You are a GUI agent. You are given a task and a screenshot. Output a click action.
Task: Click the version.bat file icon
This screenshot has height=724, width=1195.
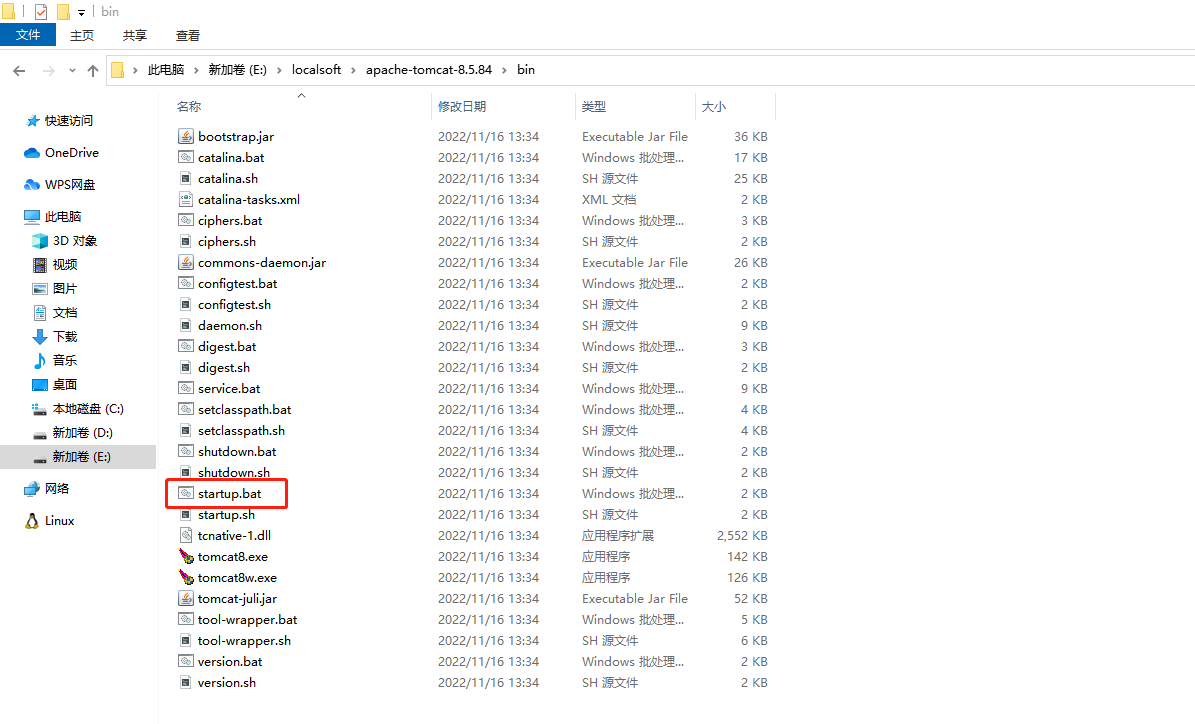click(185, 662)
